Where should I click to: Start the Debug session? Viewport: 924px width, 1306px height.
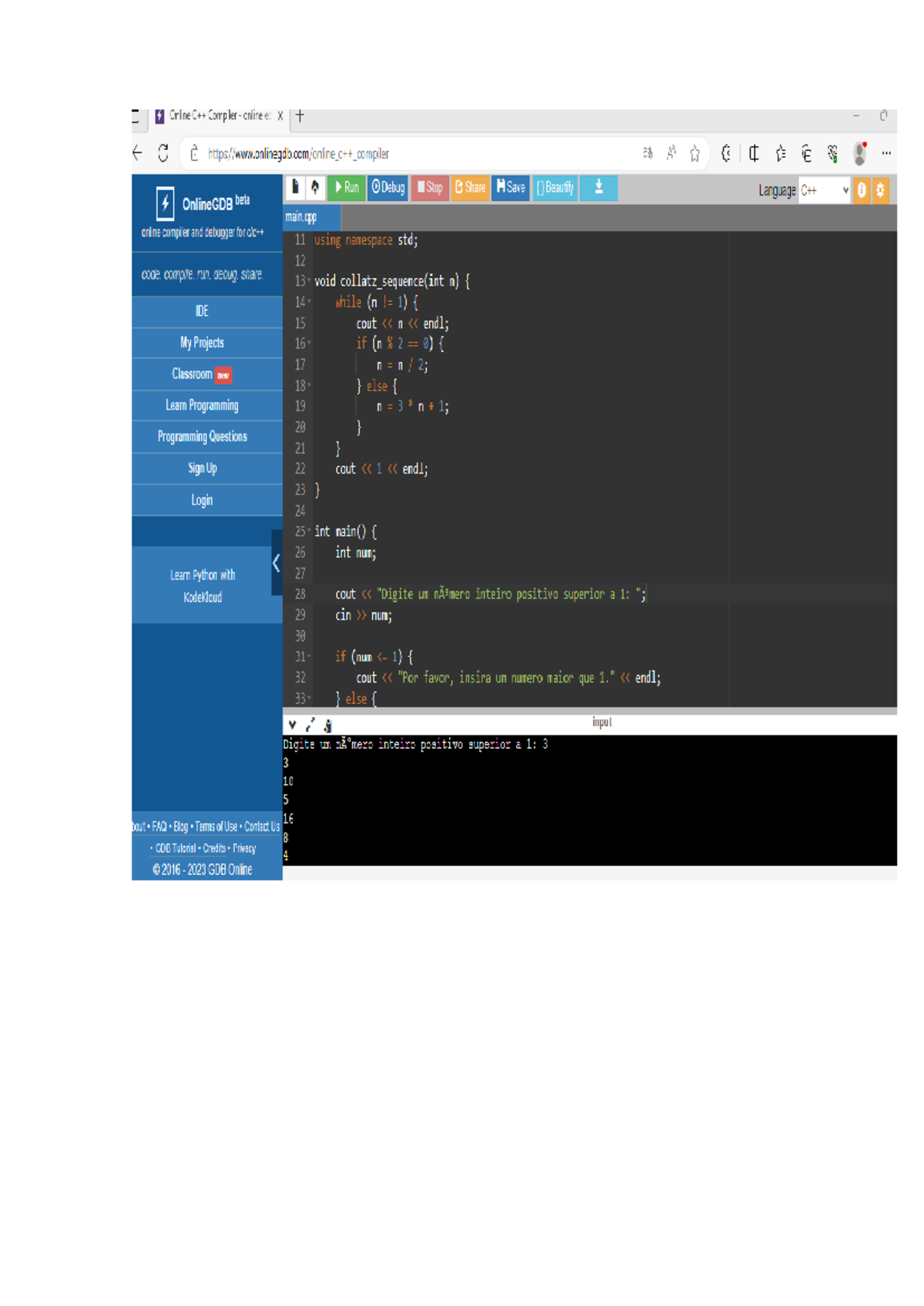[388, 188]
